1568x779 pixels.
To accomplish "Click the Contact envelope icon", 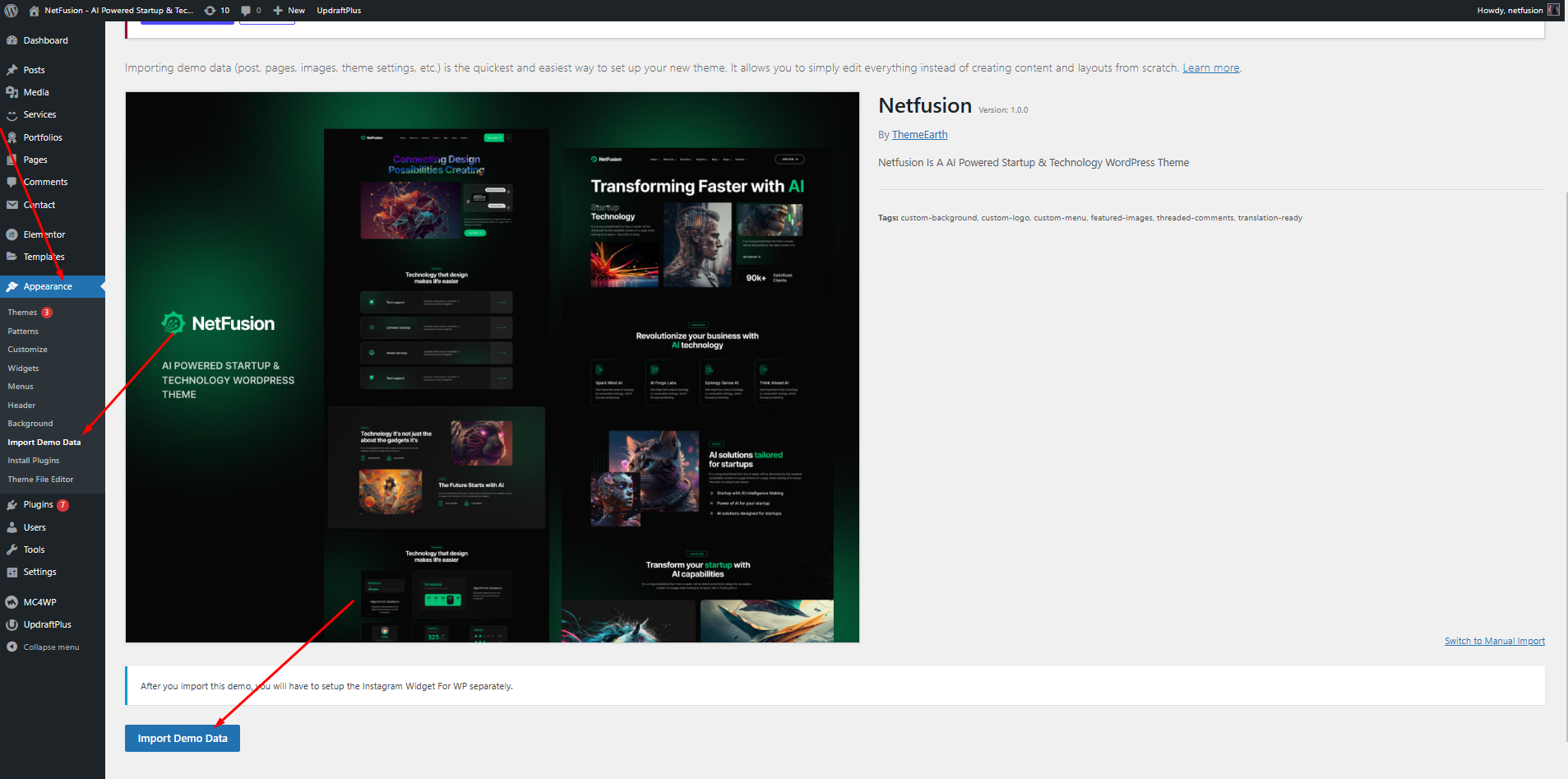I will [x=12, y=205].
